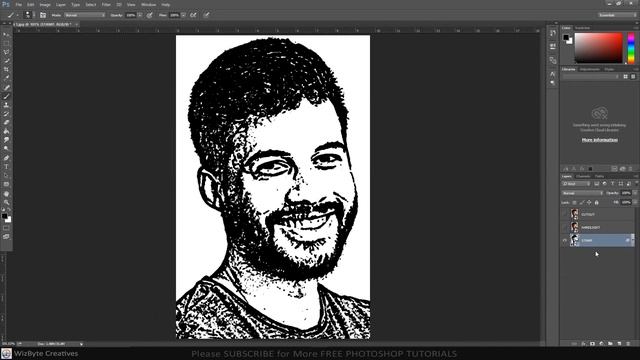Open the layer blend mode dropdown

(582, 193)
